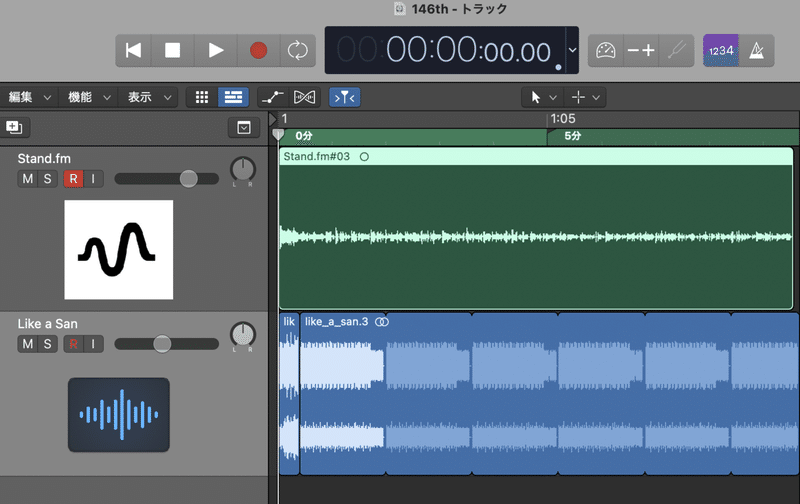
Task: Stop playback with the stop button
Action: [x=172, y=51]
